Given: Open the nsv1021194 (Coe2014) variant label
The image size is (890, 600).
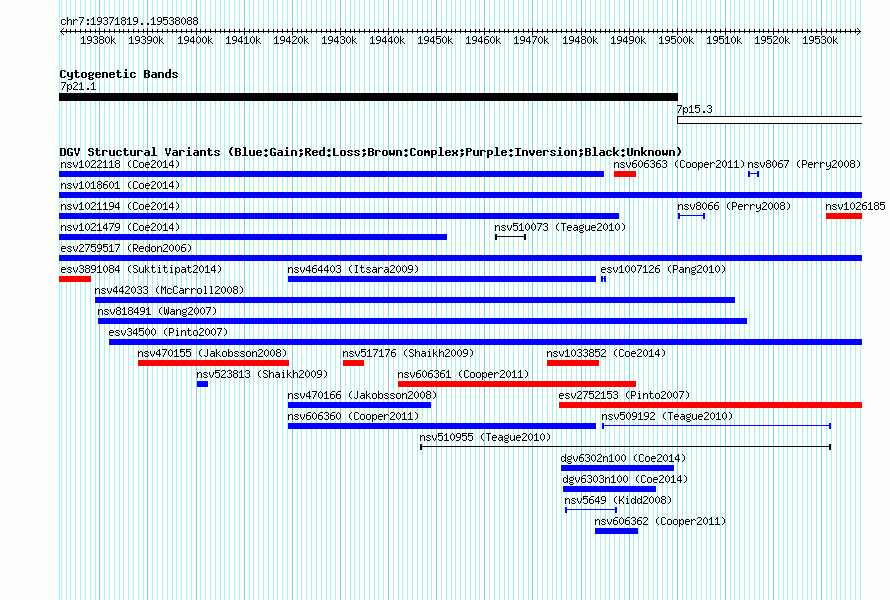Looking at the screenshot, I should pyautogui.click(x=120, y=206).
